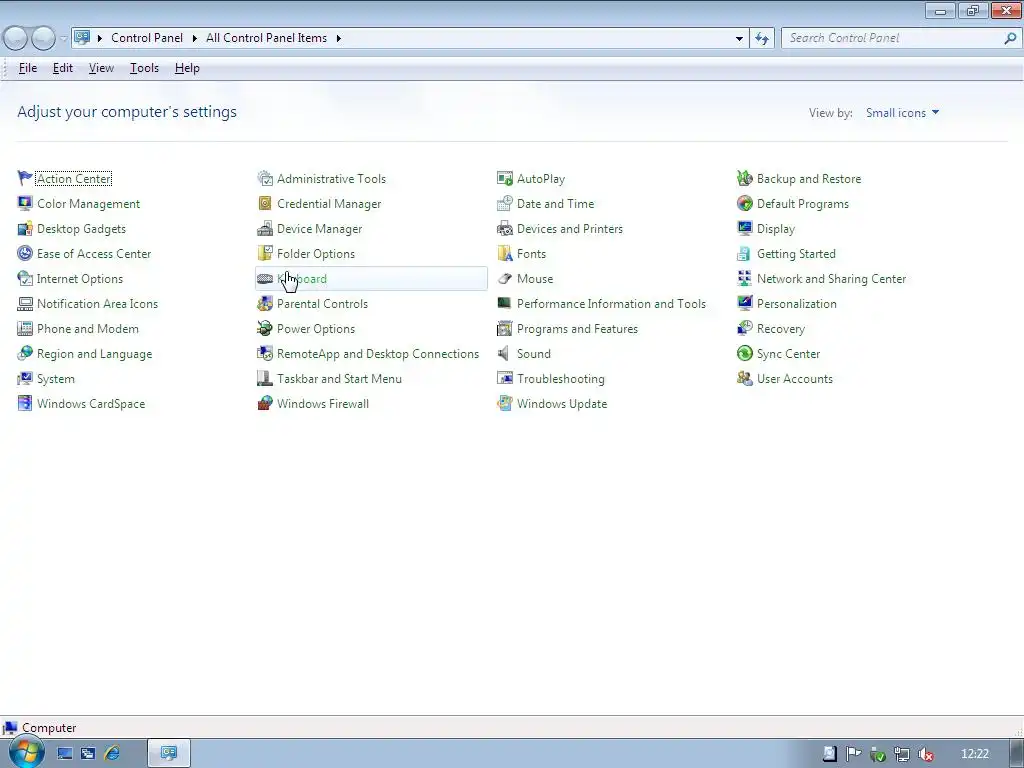Open Internet Explorer from the taskbar

[x=112, y=753]
